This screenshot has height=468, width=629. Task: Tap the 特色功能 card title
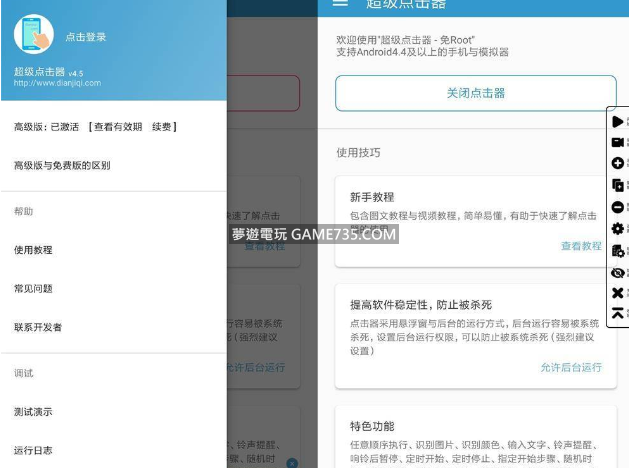click(x=372, y=426)
